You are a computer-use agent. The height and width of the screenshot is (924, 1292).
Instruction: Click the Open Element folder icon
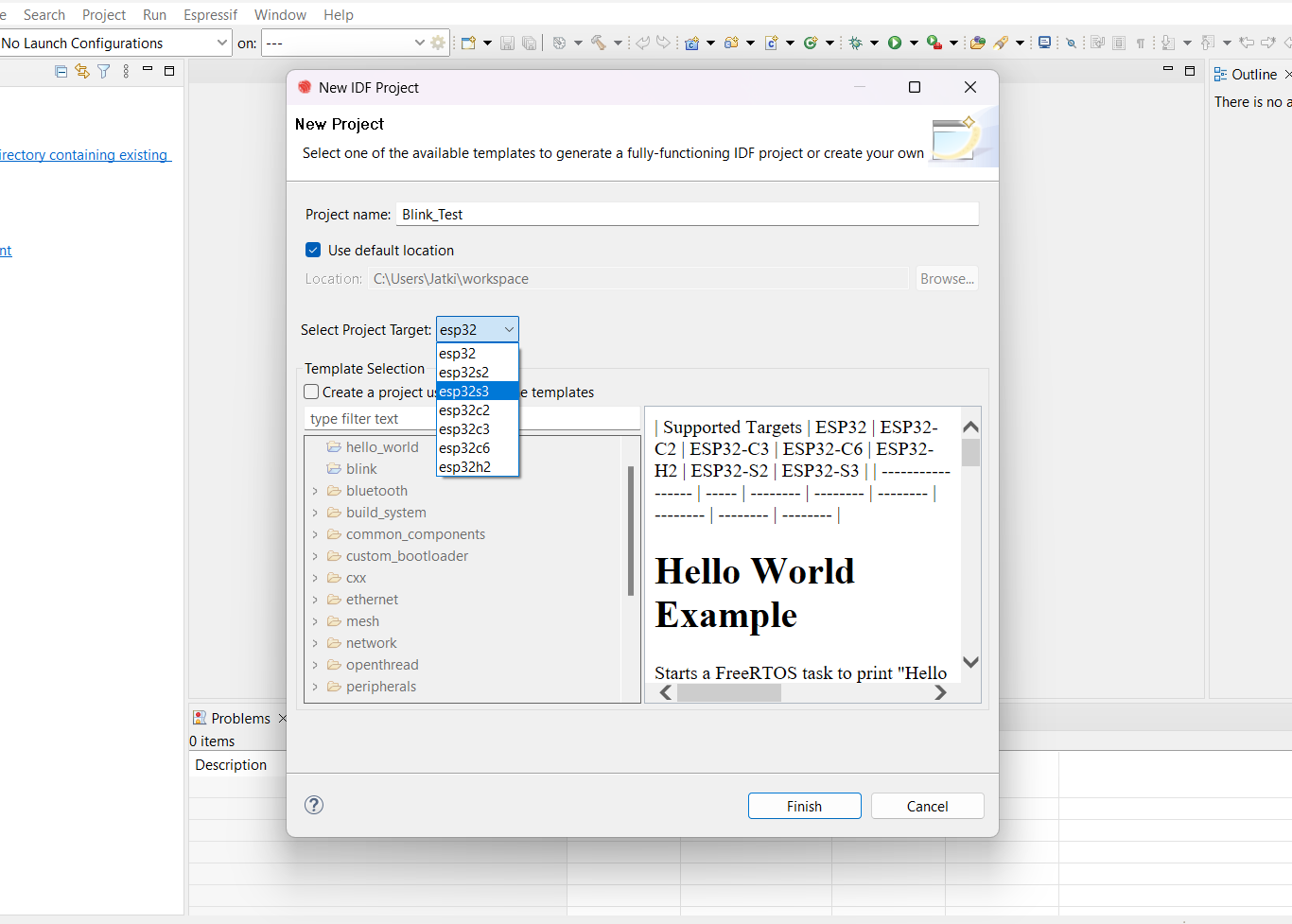(x=978, y=43)
